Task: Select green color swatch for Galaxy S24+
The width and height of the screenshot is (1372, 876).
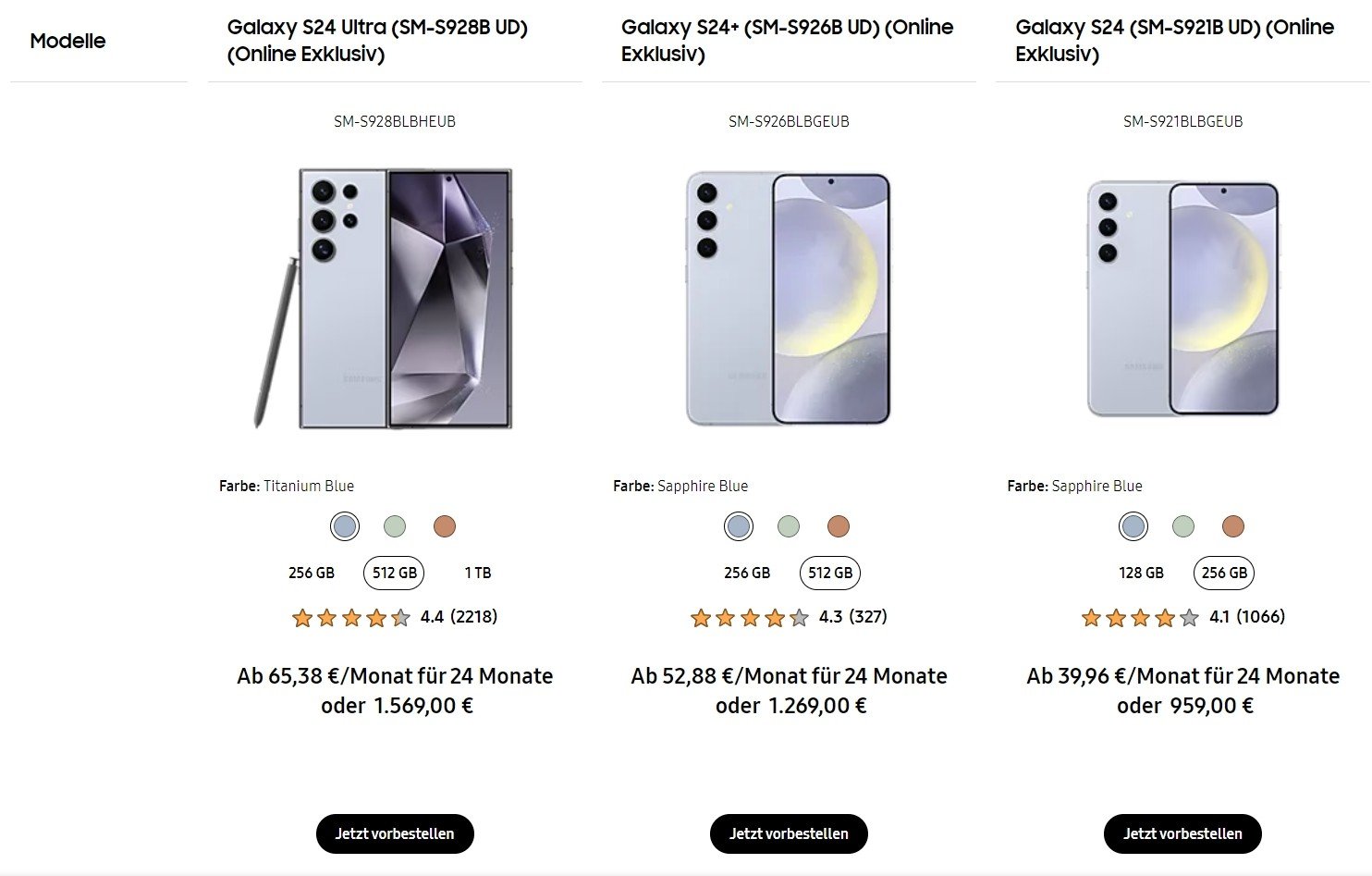Action: click(789, 526)
